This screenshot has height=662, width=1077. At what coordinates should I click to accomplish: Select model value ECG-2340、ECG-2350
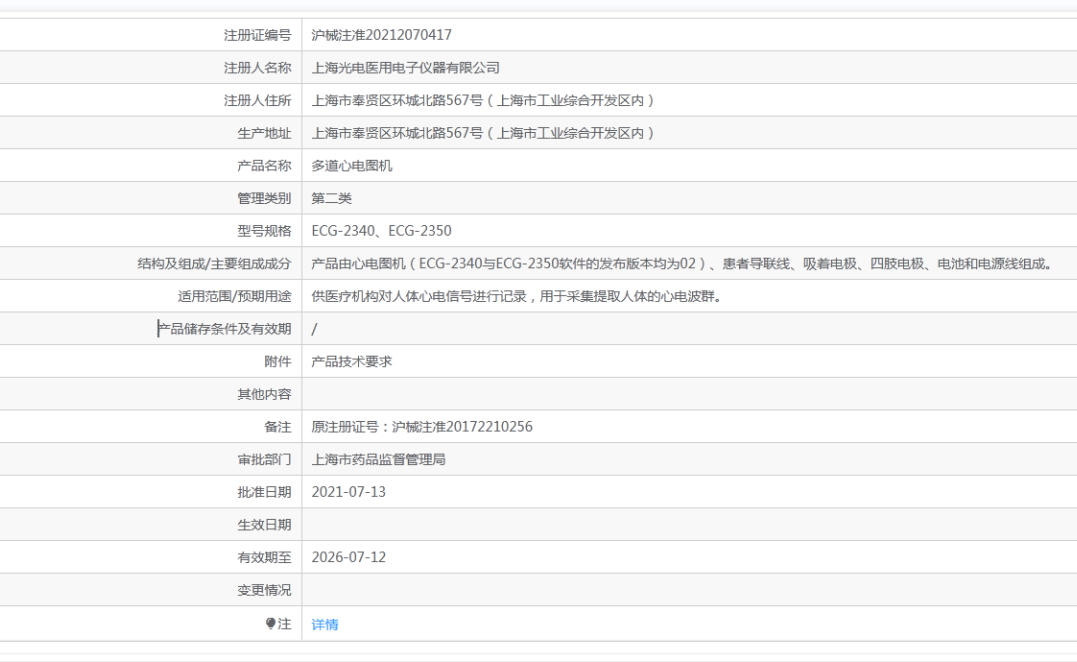[x=381, y=231]
